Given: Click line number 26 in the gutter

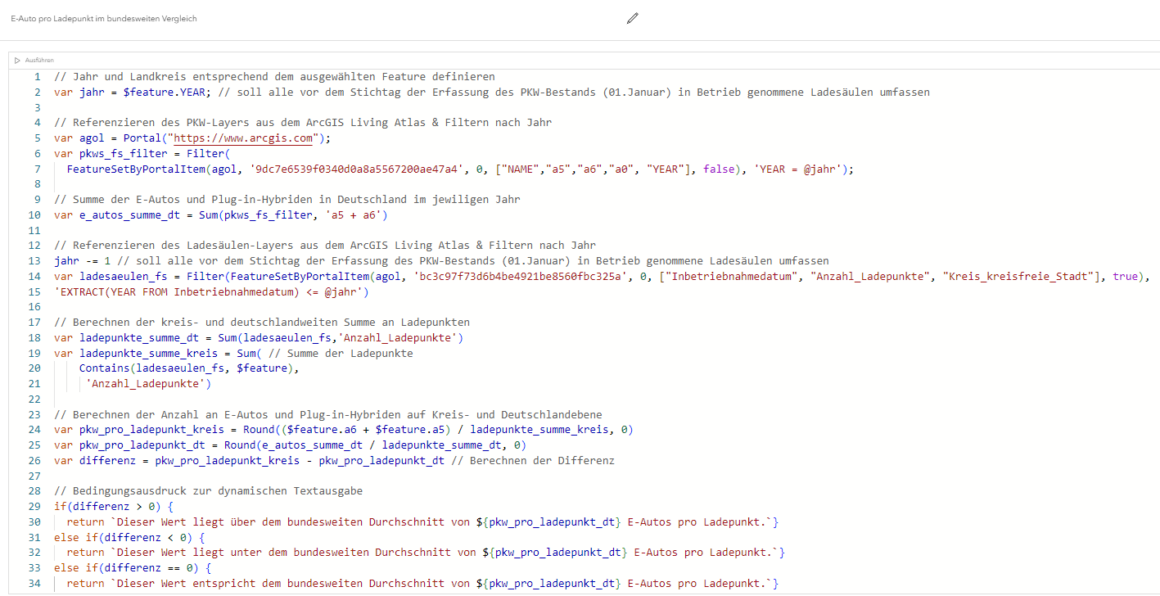Looking at the screenshot, I should click(34, 459).
